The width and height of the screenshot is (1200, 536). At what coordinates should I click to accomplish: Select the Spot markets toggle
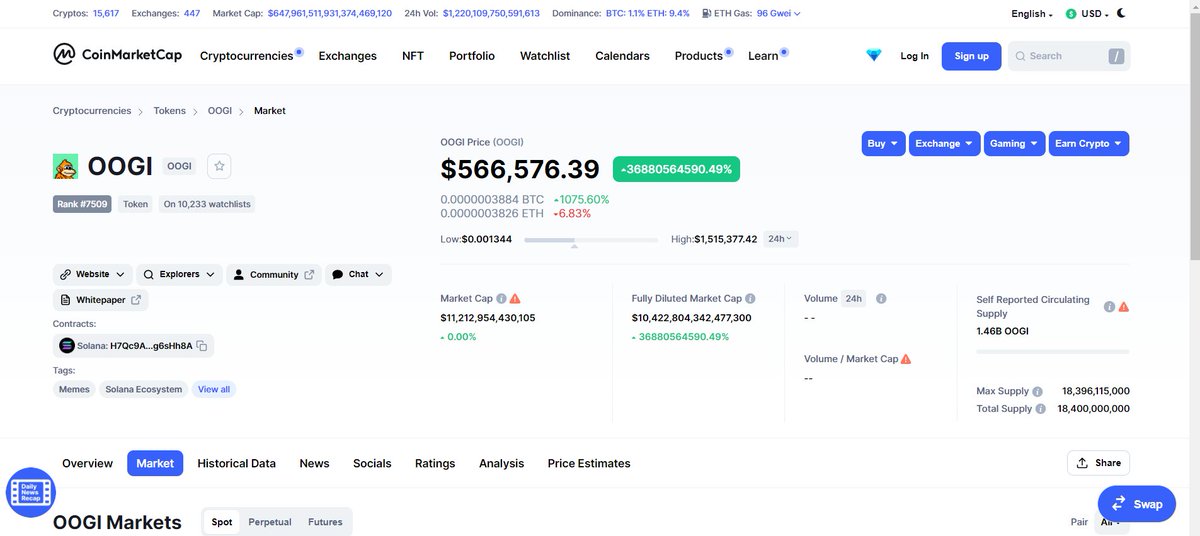coord(222,522)
